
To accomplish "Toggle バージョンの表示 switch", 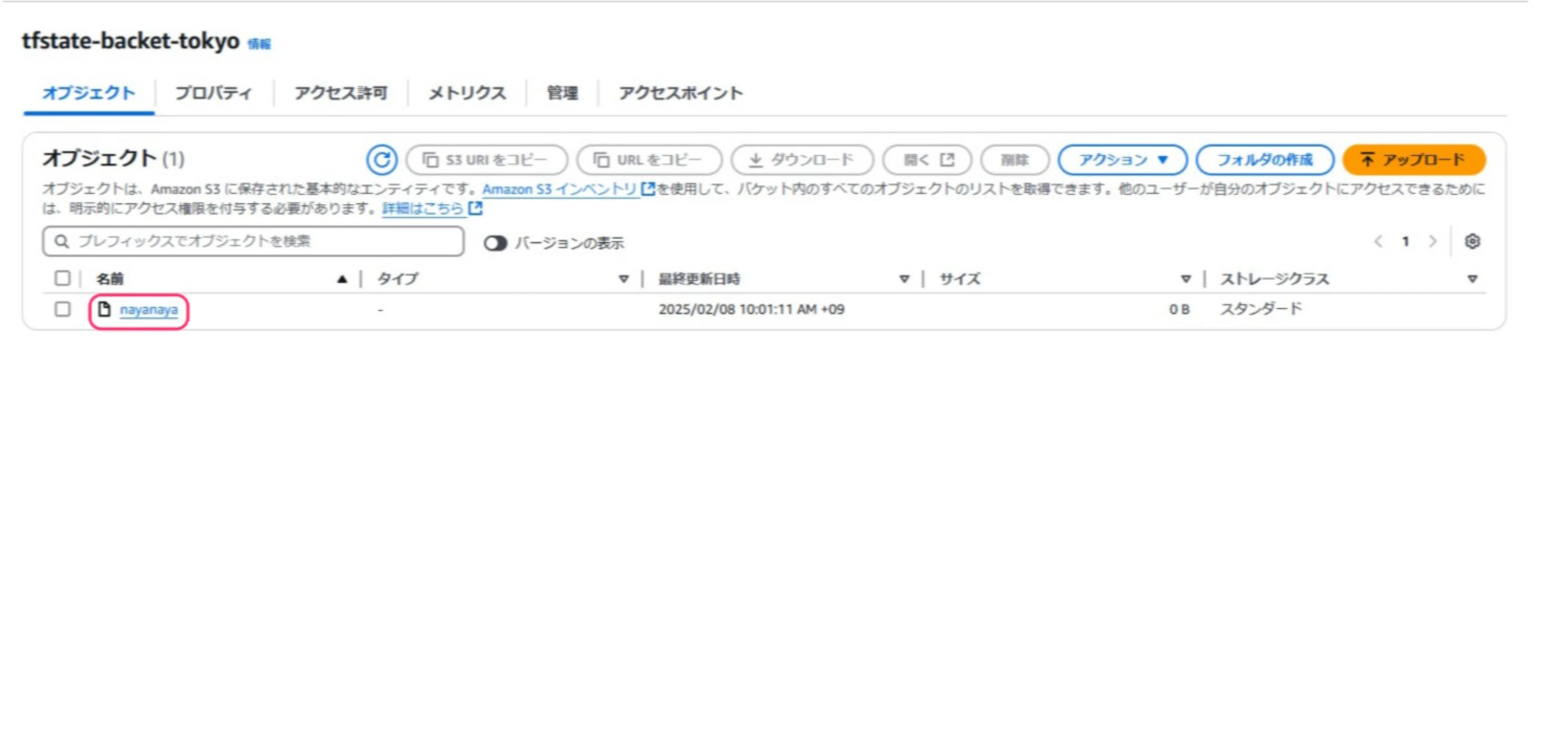I will (x=495, y=244).
